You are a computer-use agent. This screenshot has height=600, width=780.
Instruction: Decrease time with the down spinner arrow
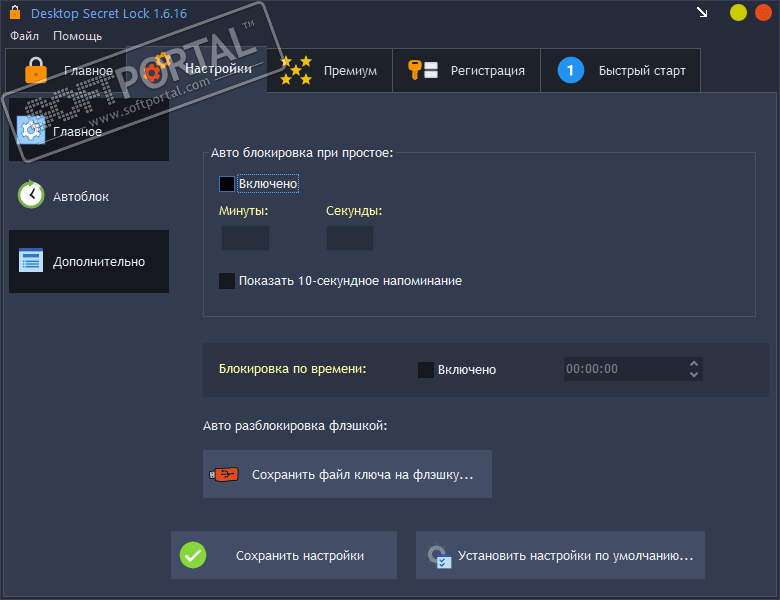694,375
